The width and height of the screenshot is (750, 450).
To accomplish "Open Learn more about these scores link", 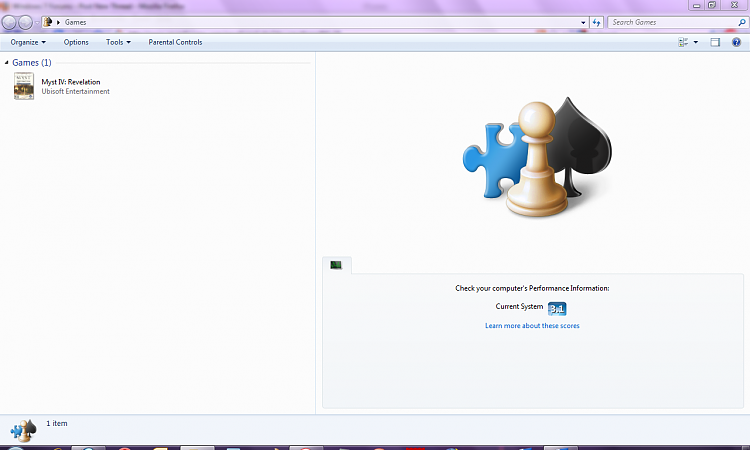I will 532,326.
